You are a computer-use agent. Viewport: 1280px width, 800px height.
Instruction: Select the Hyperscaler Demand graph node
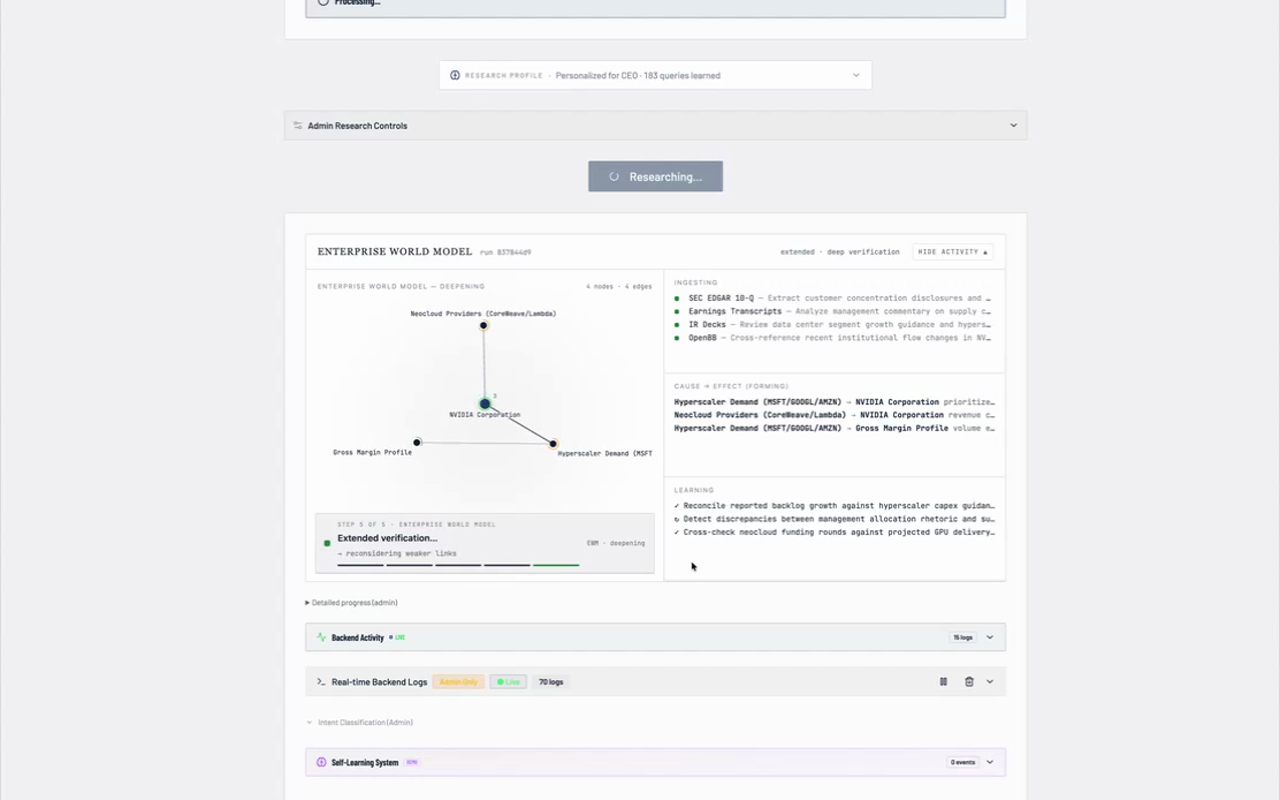[x=553, y=443]
